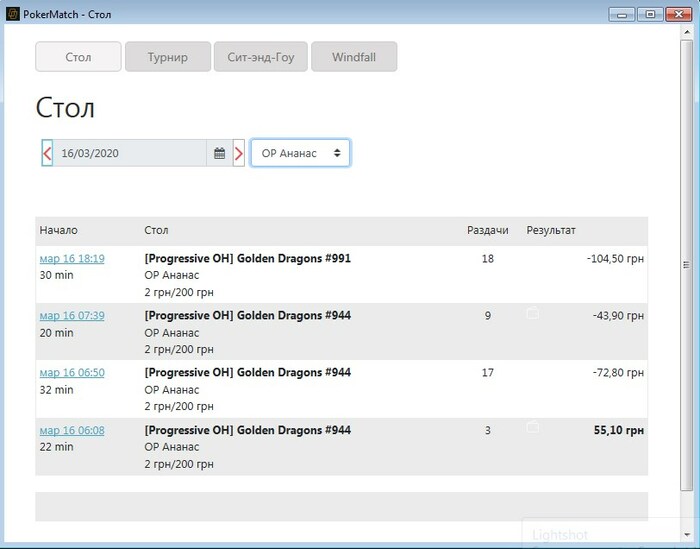Screen dimensions: 700x549
Task: Minimize the PokerMatch window
Action: [622, 14]
